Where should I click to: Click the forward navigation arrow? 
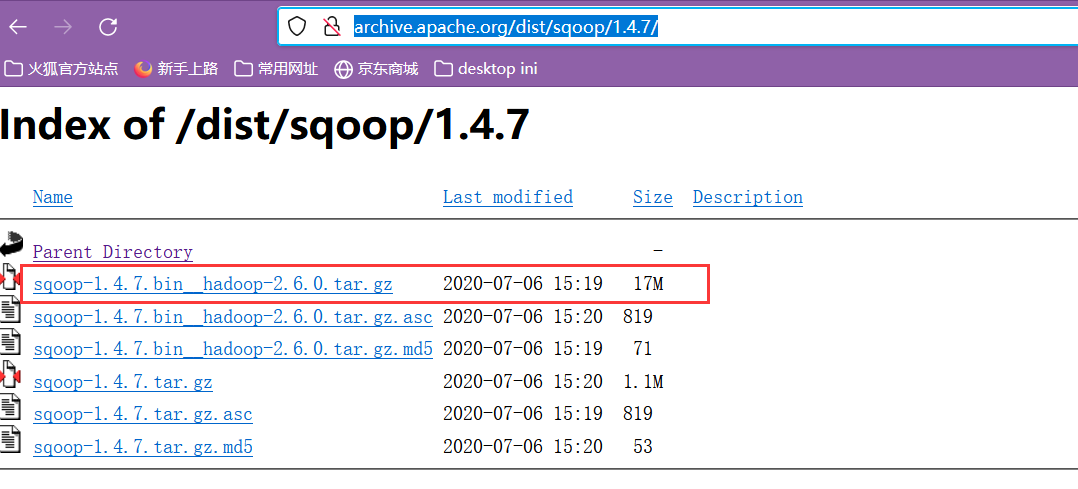63,27
